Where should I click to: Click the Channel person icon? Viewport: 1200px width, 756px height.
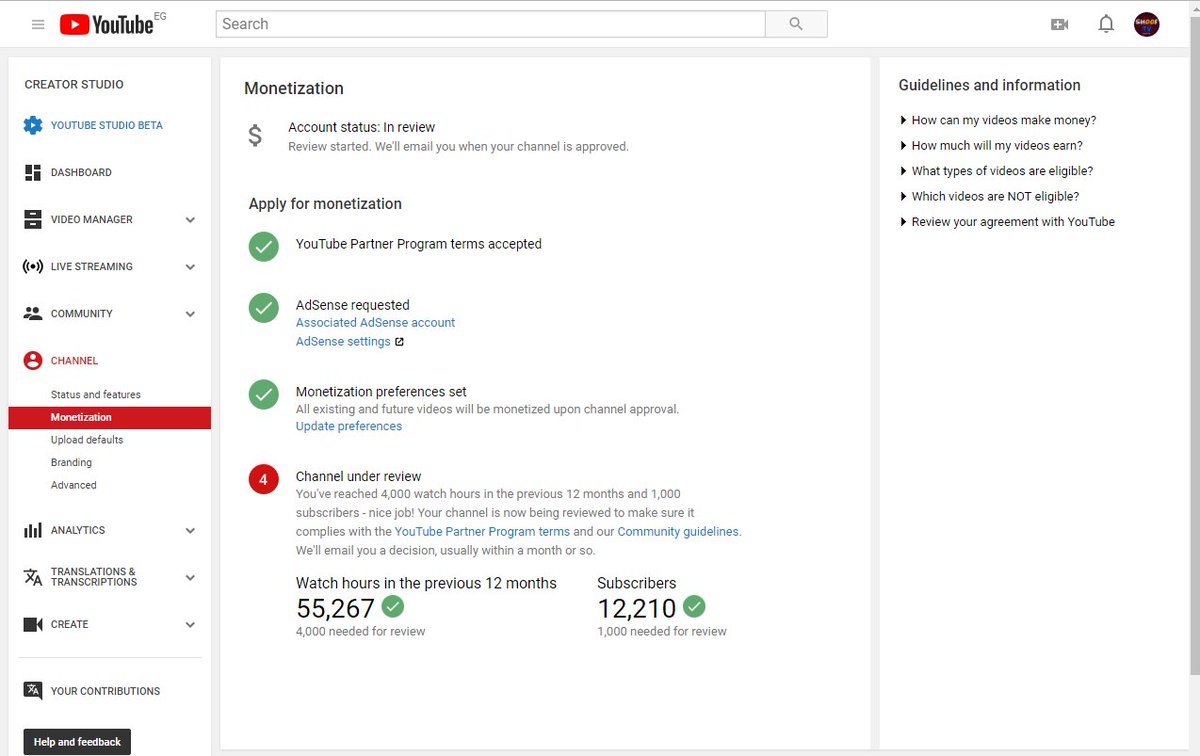pyautogui.click(x=33, y=360)
